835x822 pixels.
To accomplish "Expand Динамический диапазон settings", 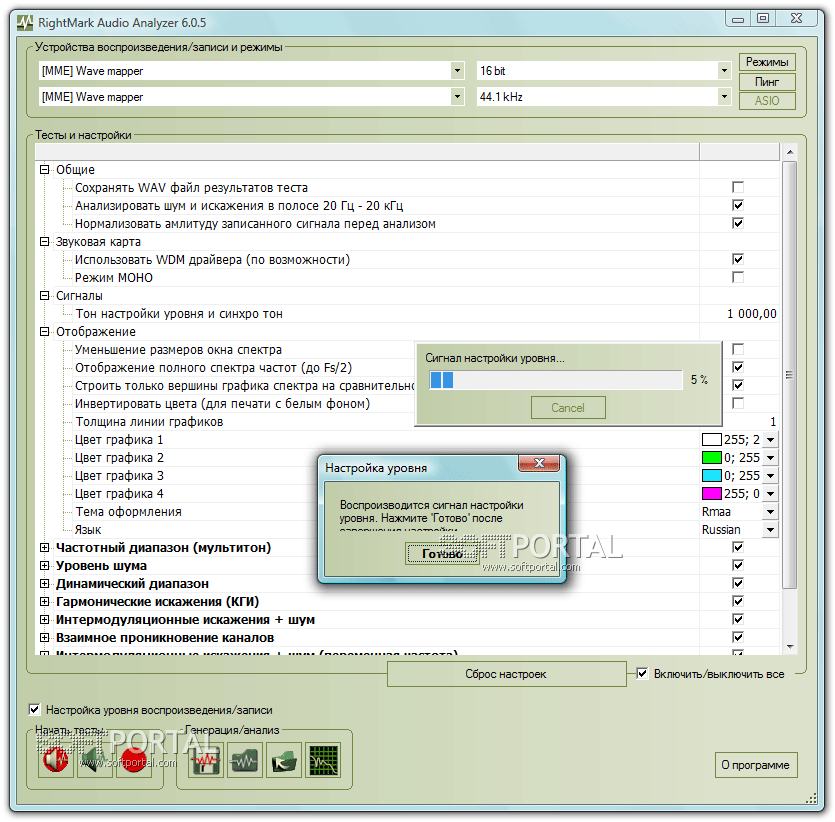I will (x=45, y=583).
